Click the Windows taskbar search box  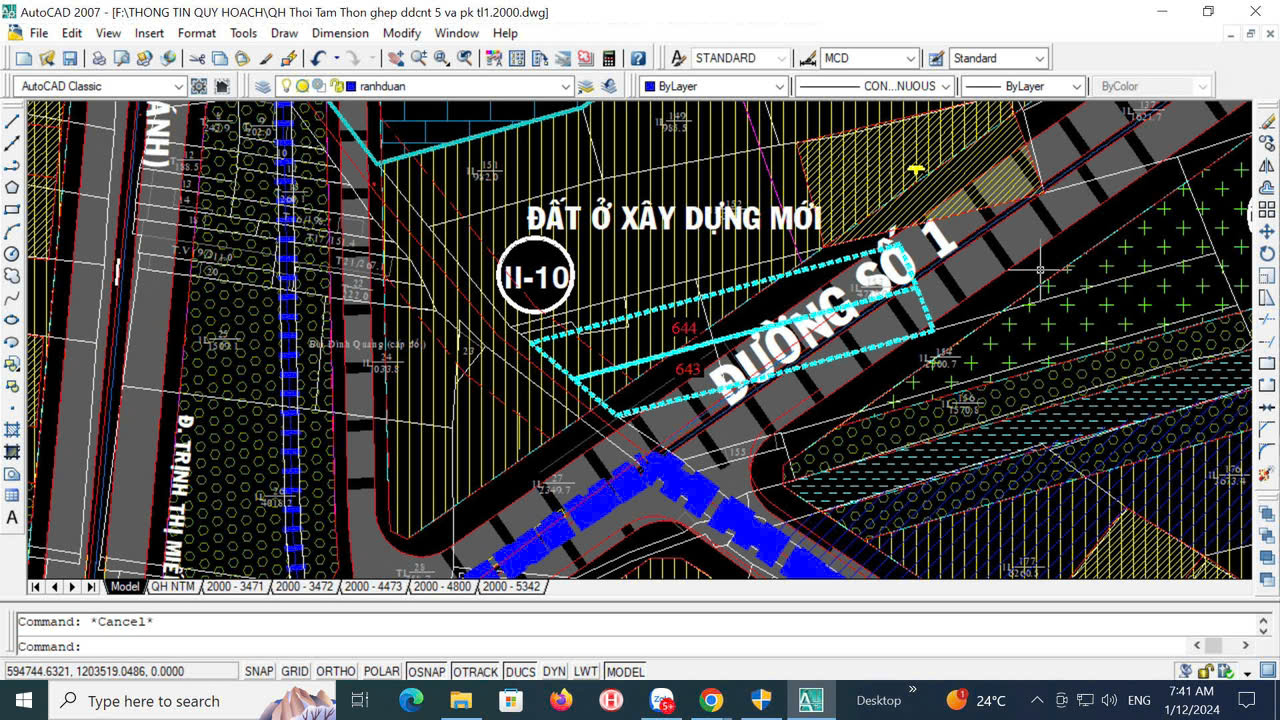coord(153,701)
